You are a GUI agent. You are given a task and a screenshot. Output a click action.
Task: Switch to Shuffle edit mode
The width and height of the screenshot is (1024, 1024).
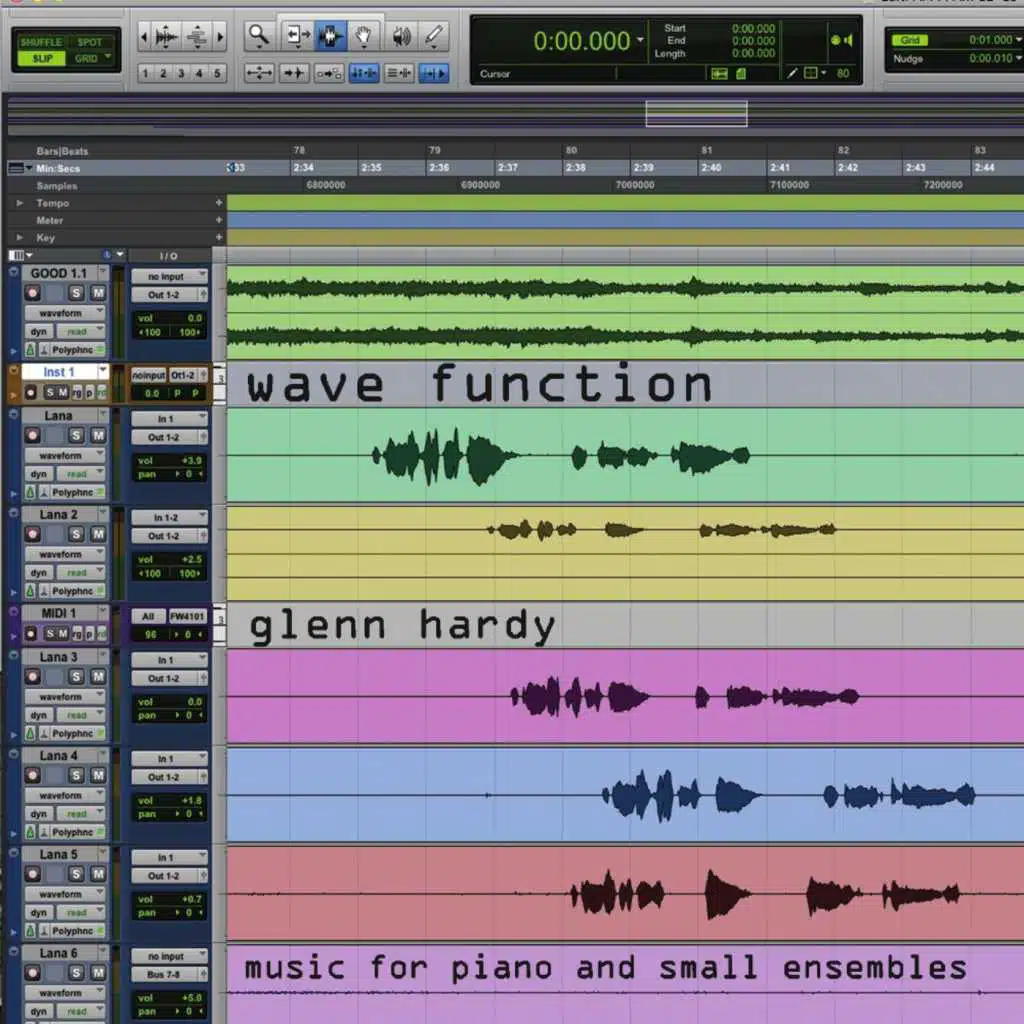[x=40, y=43]
